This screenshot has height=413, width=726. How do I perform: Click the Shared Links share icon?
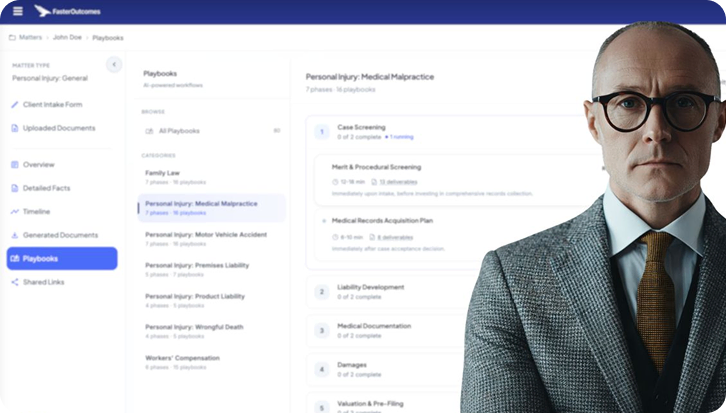15,282
